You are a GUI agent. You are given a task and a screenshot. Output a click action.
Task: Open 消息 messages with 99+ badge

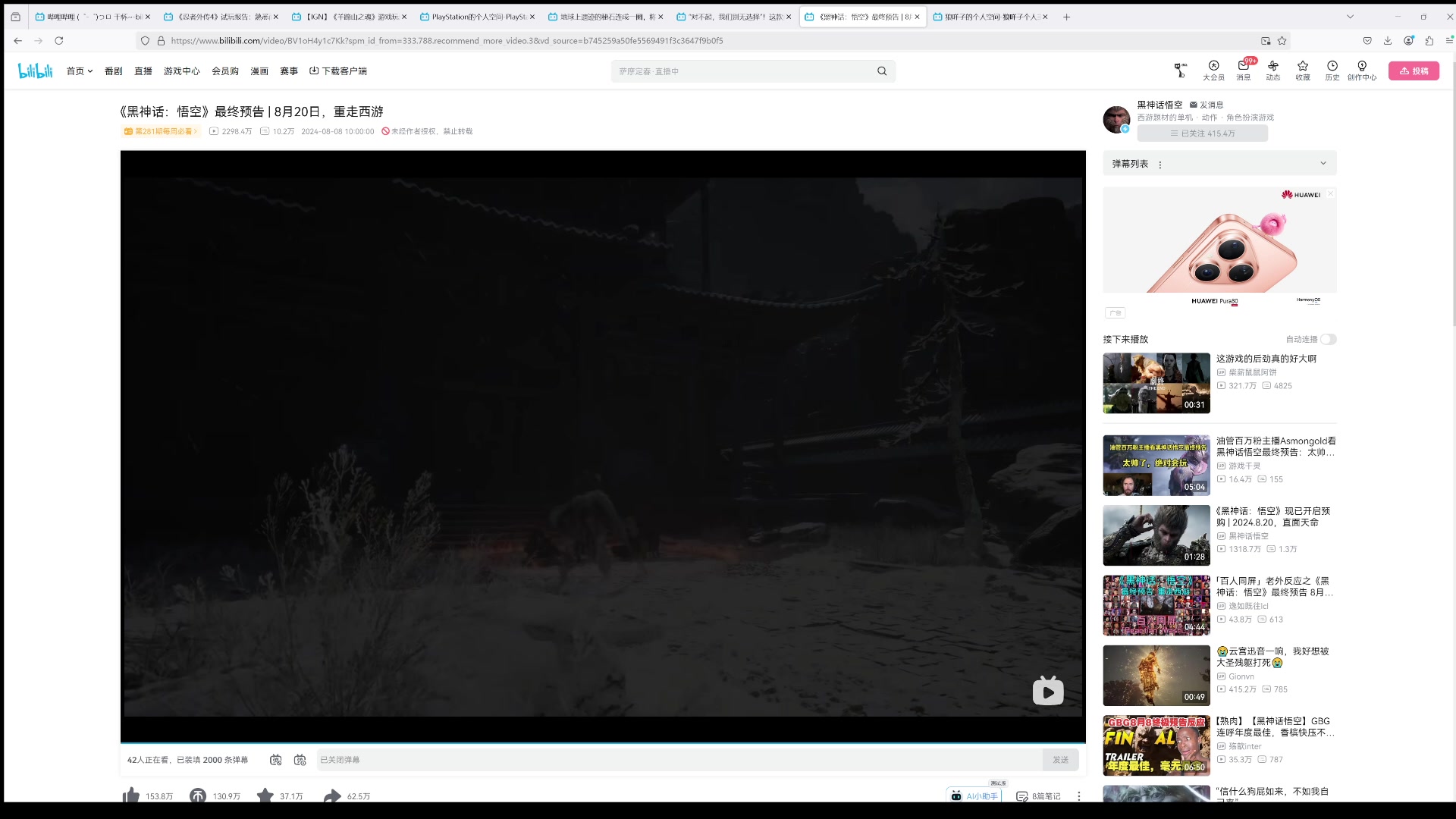click(1244, 71)
